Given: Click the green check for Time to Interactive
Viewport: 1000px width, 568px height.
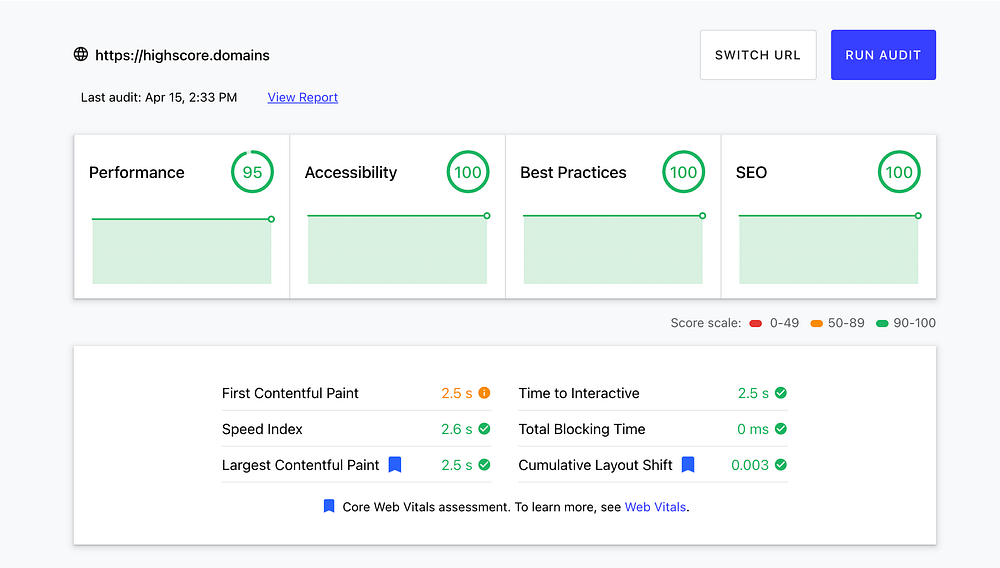Looking at the screenshot, I should pos(781,393).
